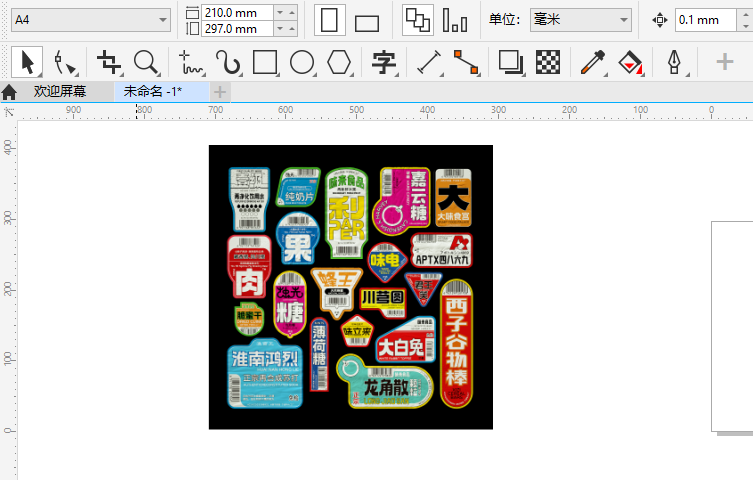Screen dimensions: 753x480
Task: Pick the Connector line tool
Action: (466, 62)
